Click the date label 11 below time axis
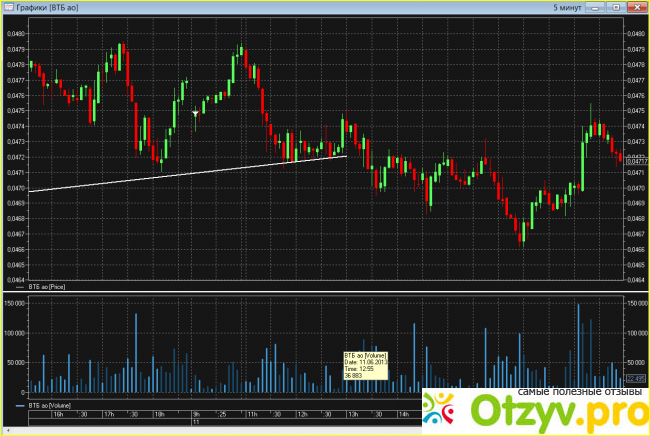Image resolution: width=650 pixels, height=436 pixels. point(197,423)
